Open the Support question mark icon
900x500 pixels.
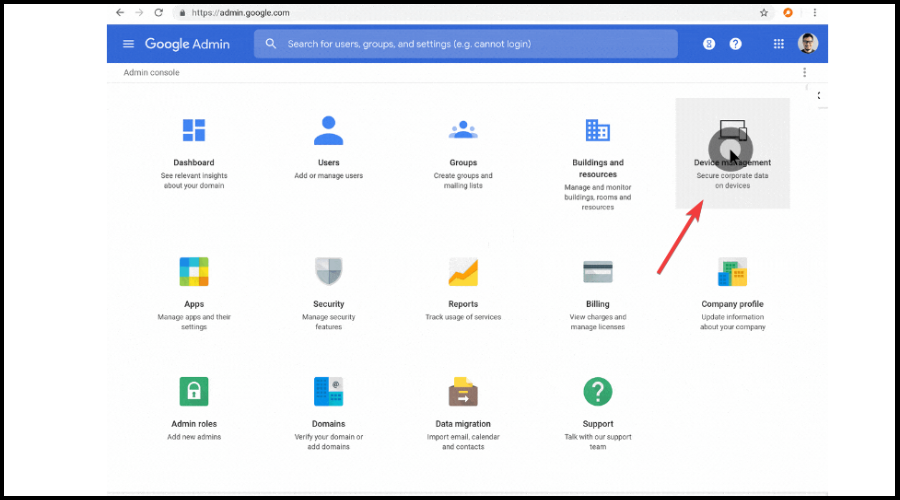tap(598, 392)
